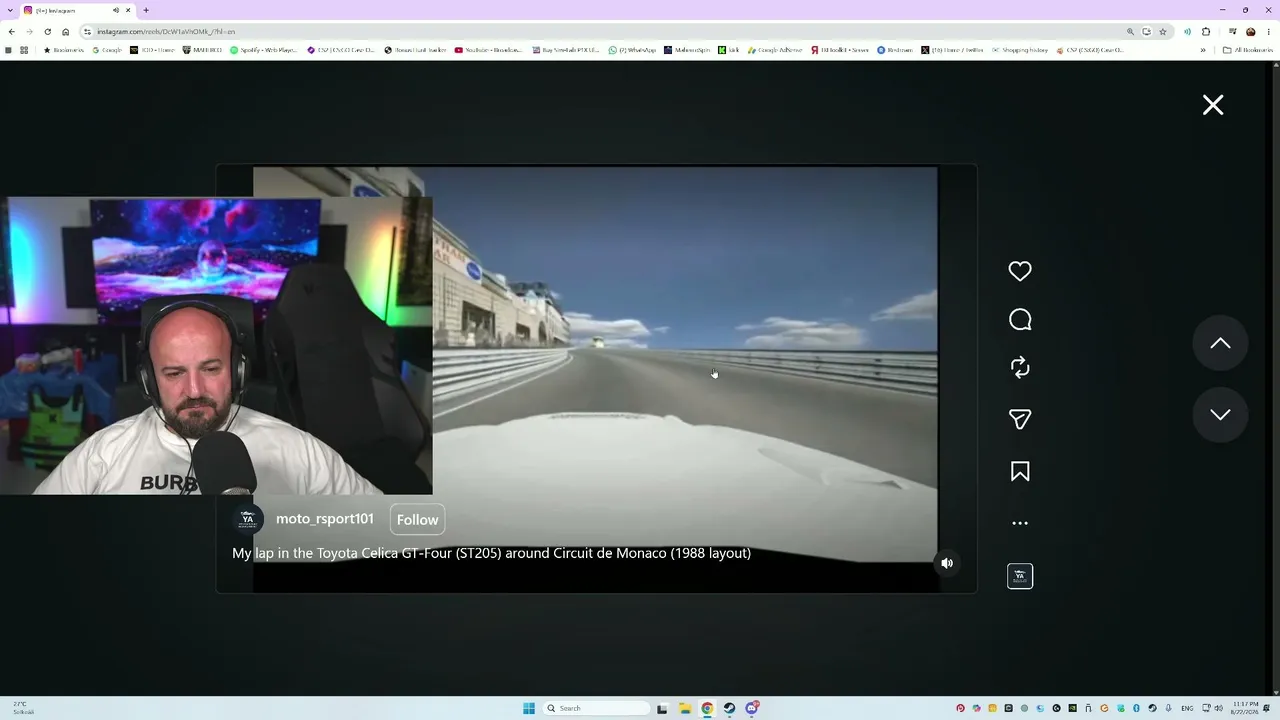This screenshot has height=720, width=1280.
Task: Click the instagram.com address bar
Action: coord(600,31)
